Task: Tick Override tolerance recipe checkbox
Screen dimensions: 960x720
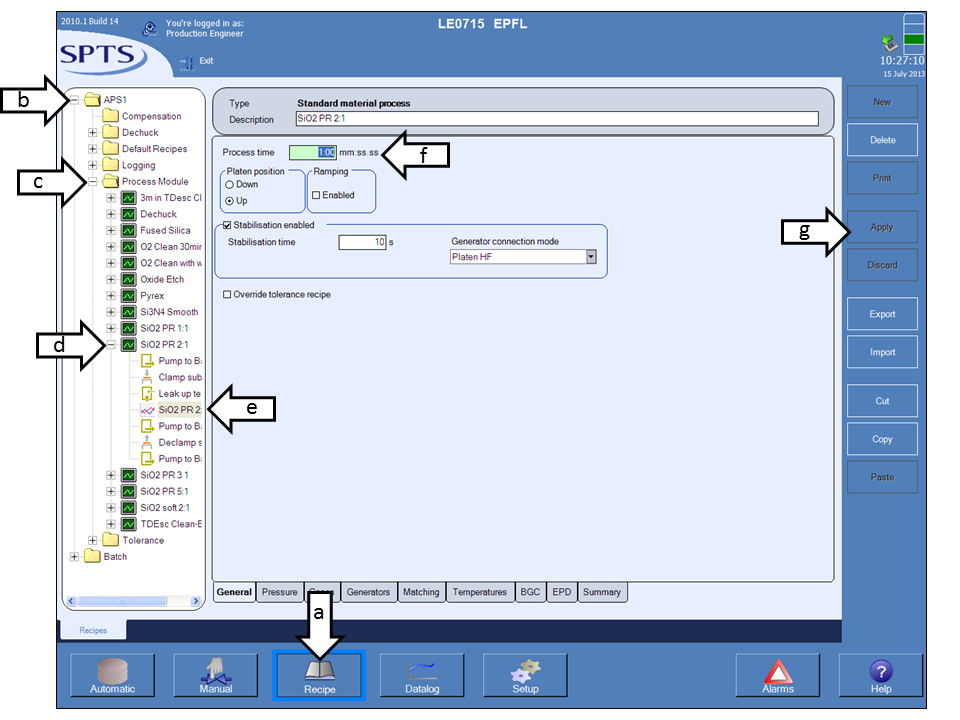Action: point(228,295)
